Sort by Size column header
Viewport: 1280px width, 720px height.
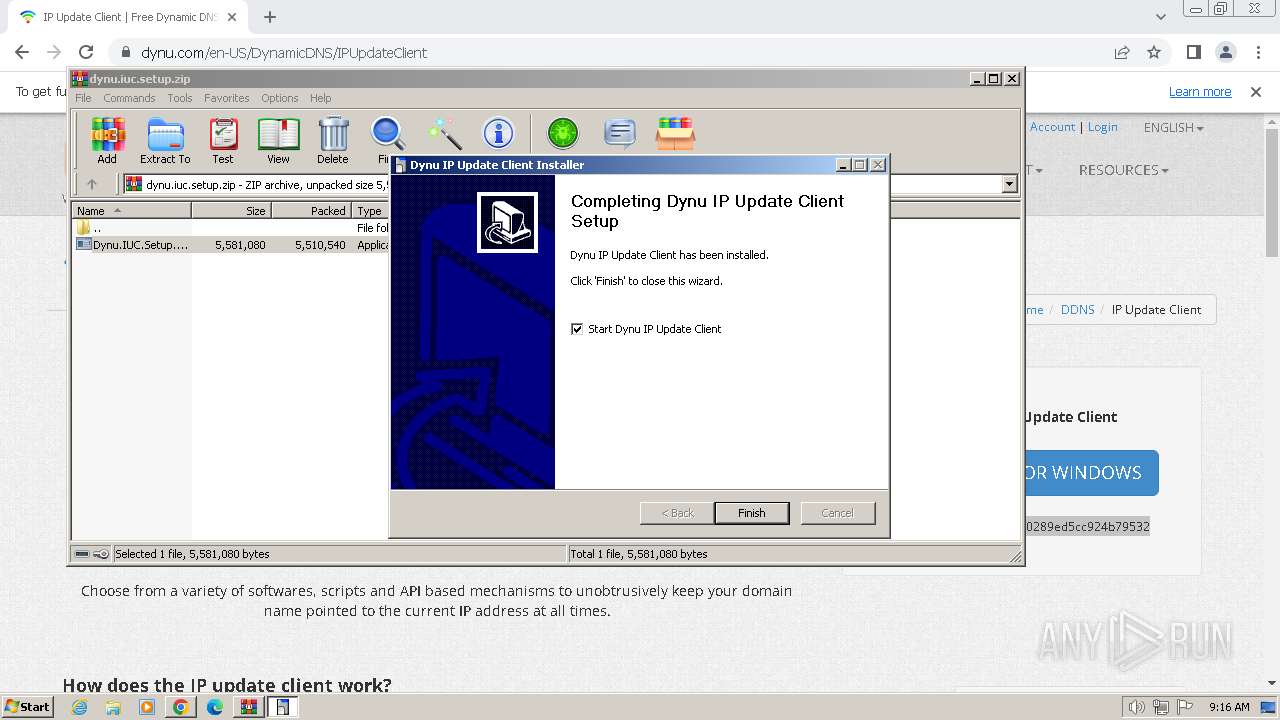[231, 211]
